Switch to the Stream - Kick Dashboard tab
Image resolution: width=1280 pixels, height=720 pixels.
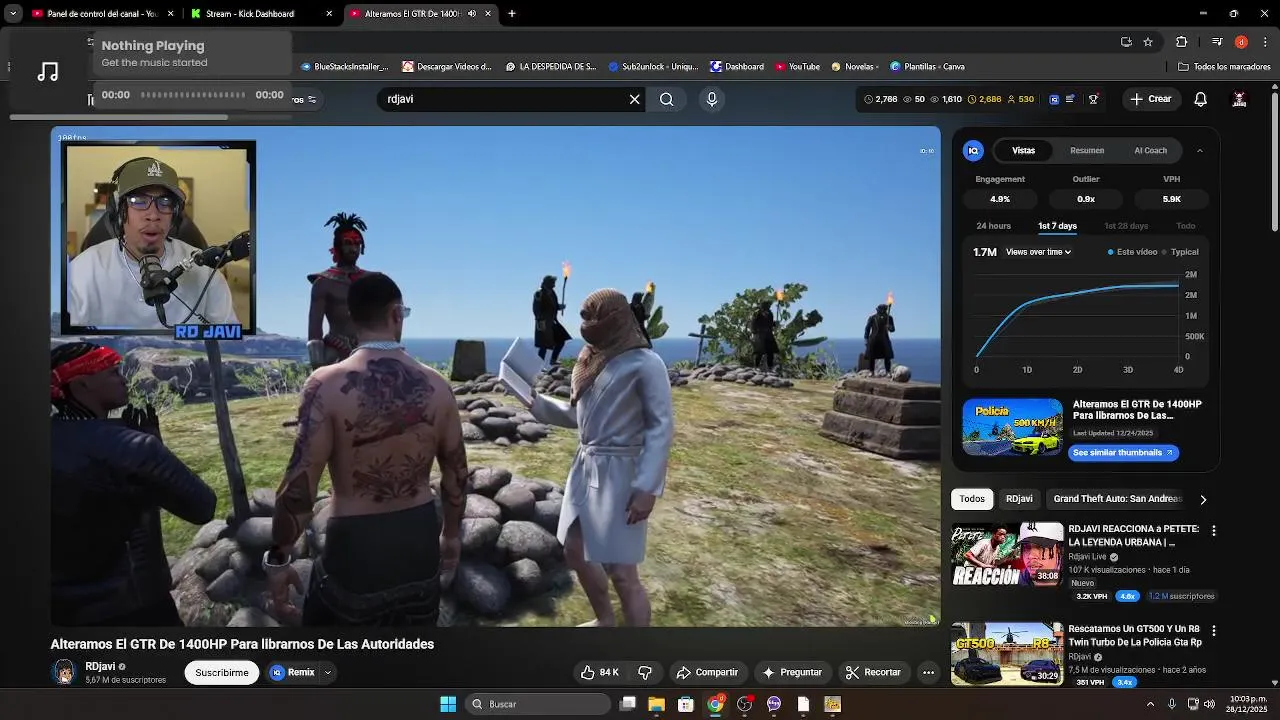262,14
